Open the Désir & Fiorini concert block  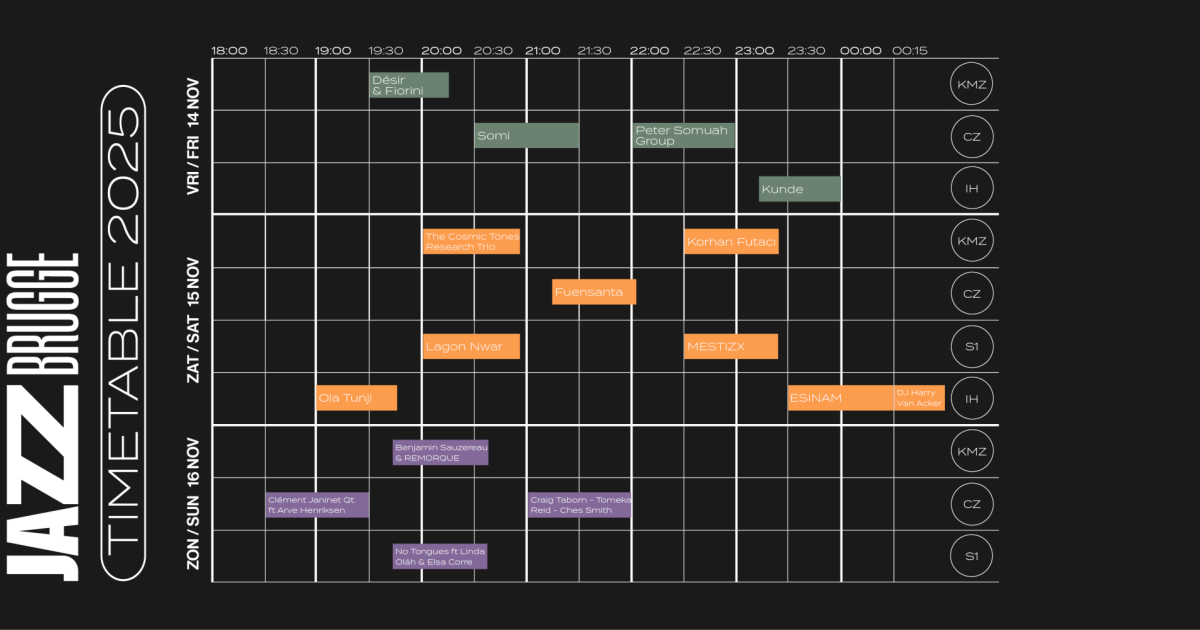[409, 85]
